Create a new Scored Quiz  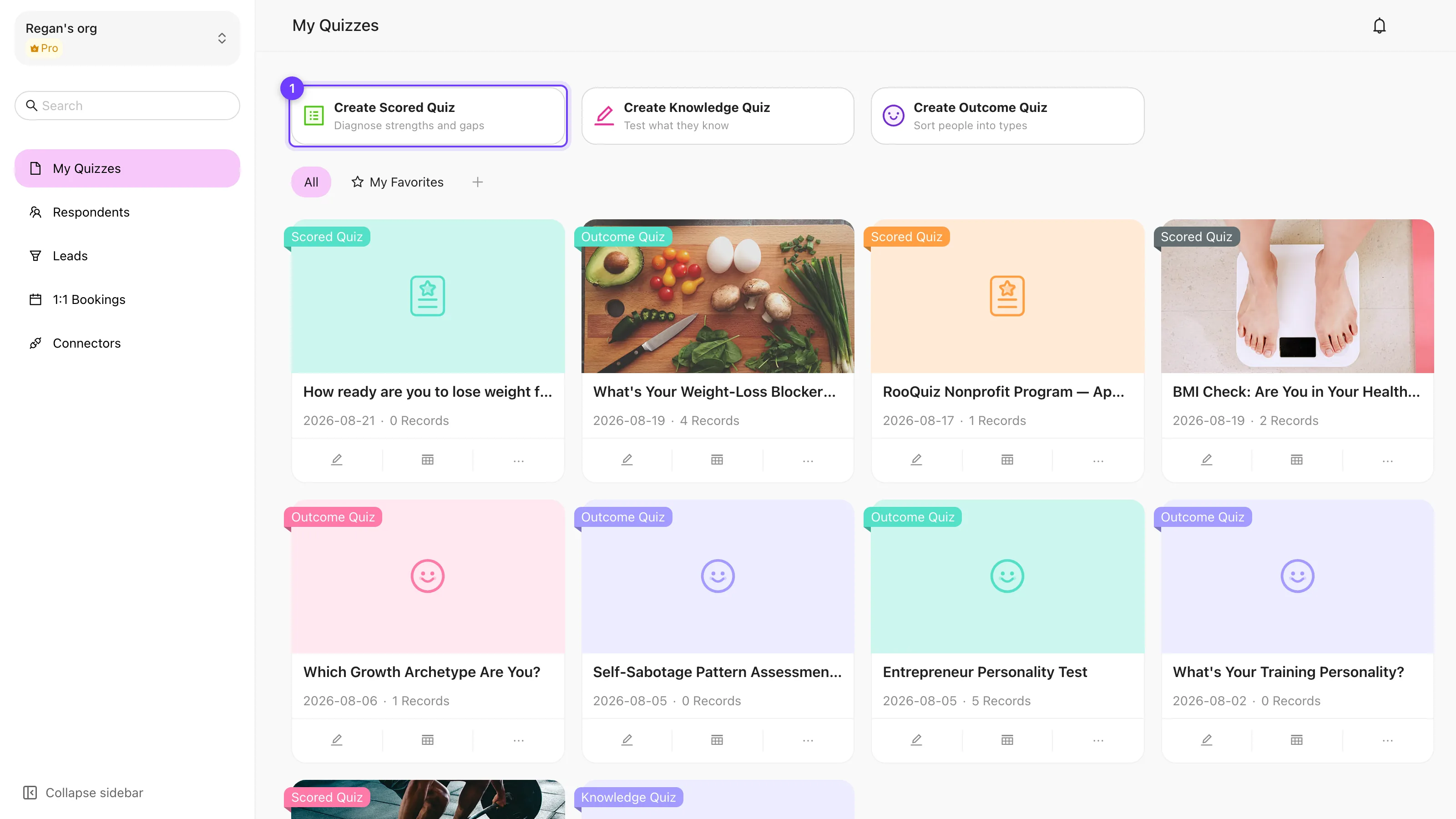tap(428, 116)
